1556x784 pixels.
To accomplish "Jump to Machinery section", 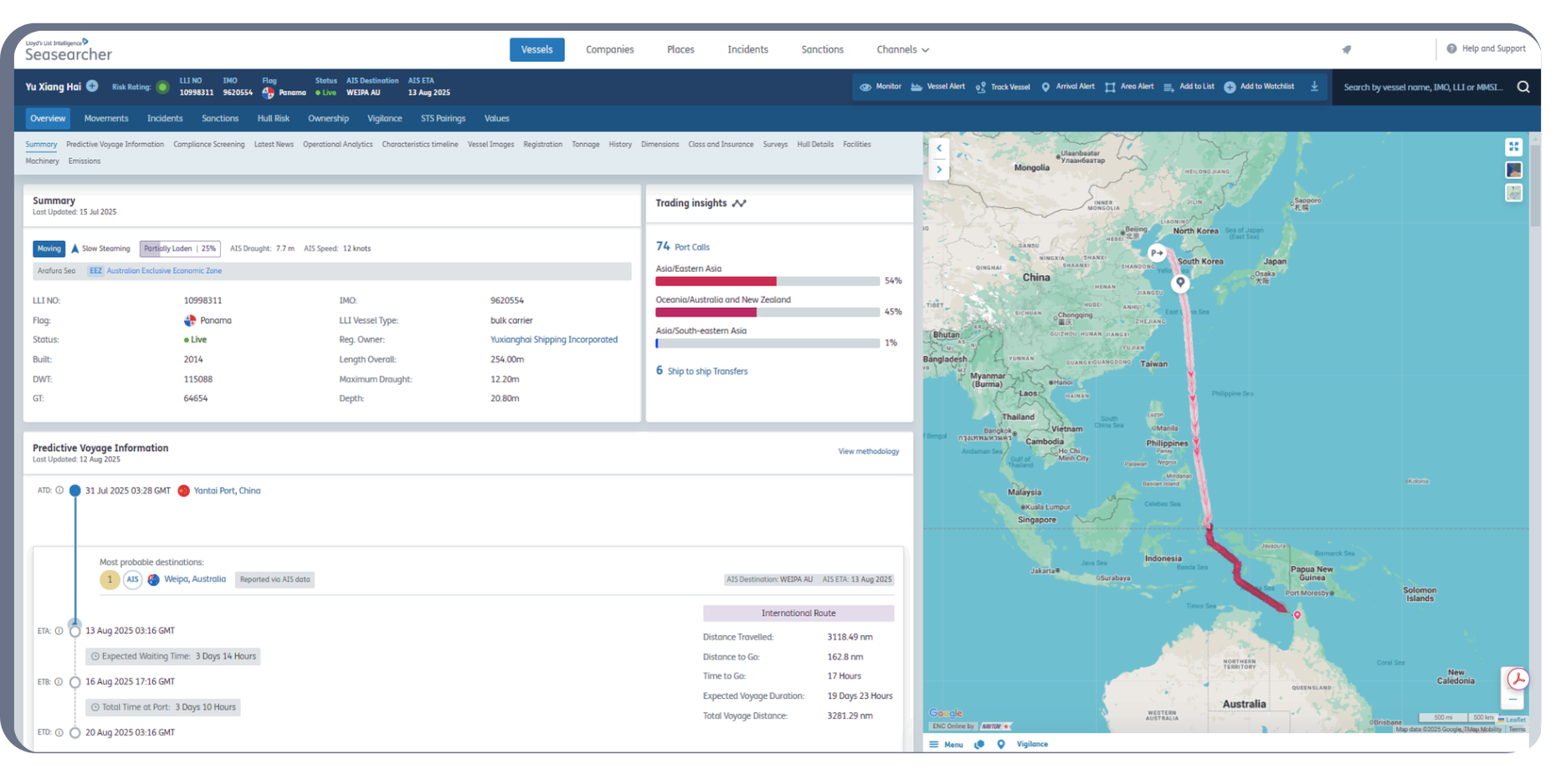I will pyautogui.click(x=42, y=161).
